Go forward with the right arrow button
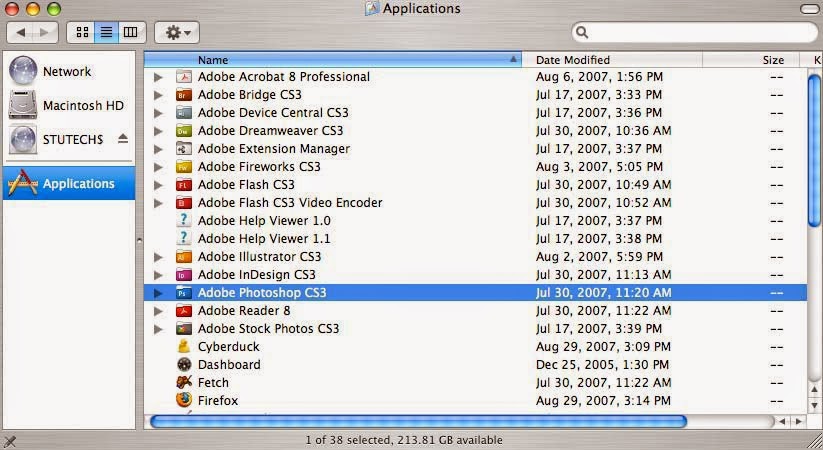Viewport: 823px width, 450px height. [x=45, y=33]
